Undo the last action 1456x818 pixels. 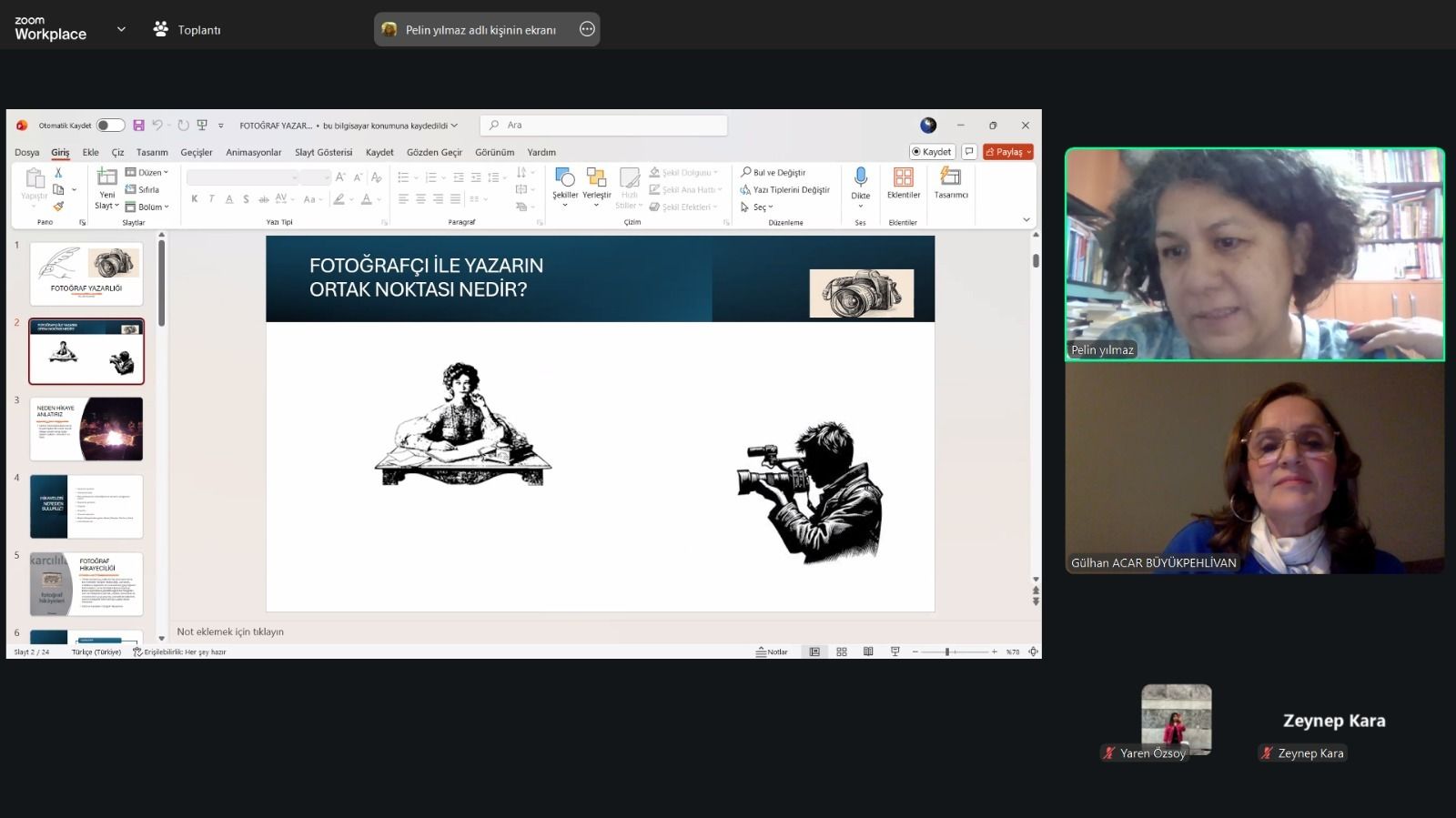pyautogui.click(x=157, y=126)
